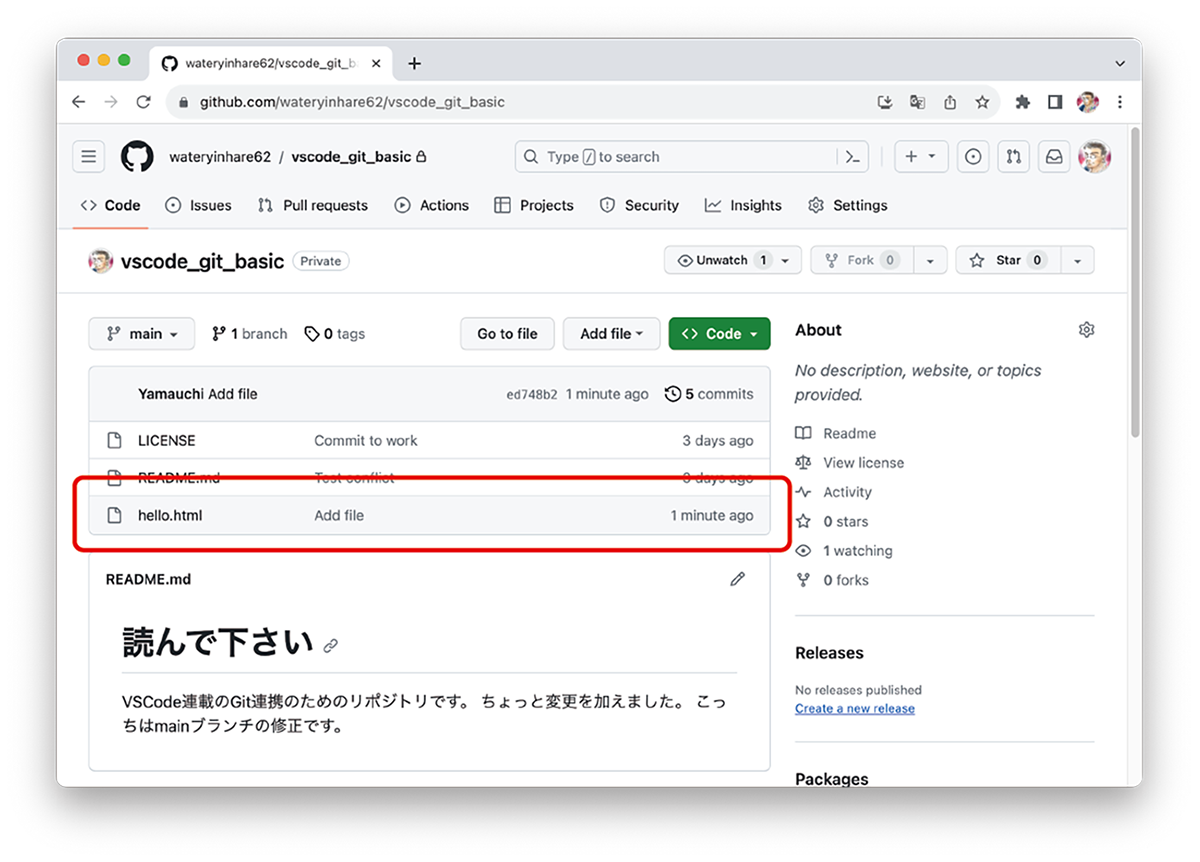Click the LICENSE file icon
The height and width of the screenshot is (862, 1200).
pyautogui.click(x=114, y=441)
